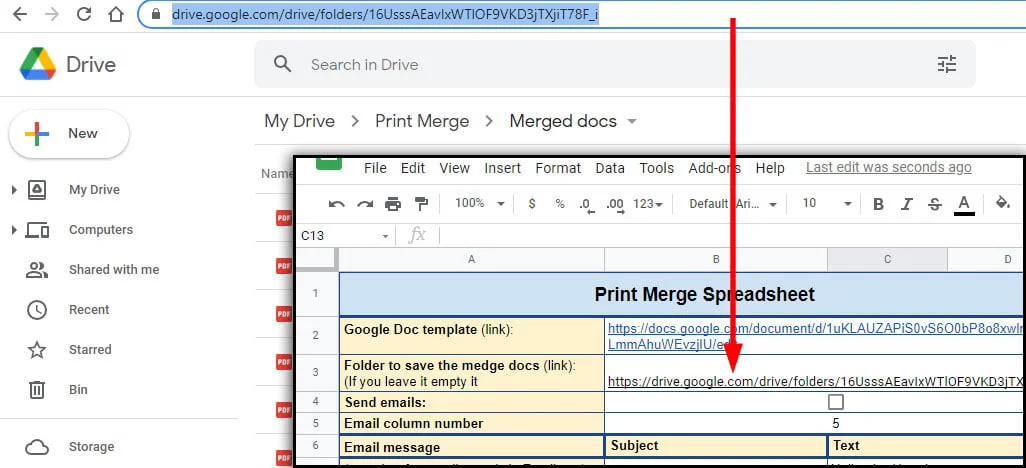1026x468 pixels.
Task: Toggle the Send emails checkbox
Action: pyautogui.click(x=836, y=402)
